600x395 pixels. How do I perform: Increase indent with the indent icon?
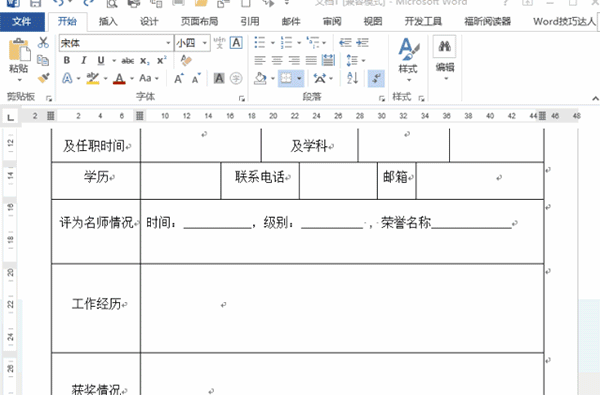tap(362, 42)
